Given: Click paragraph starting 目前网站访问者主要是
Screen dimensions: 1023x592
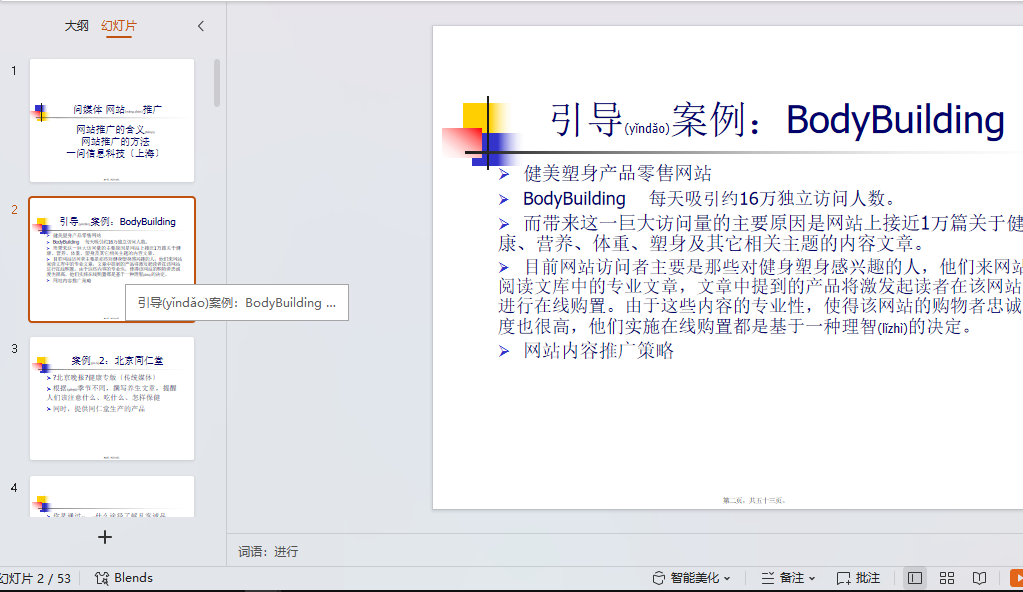Looking at the screenshot, I should (761, 296).
